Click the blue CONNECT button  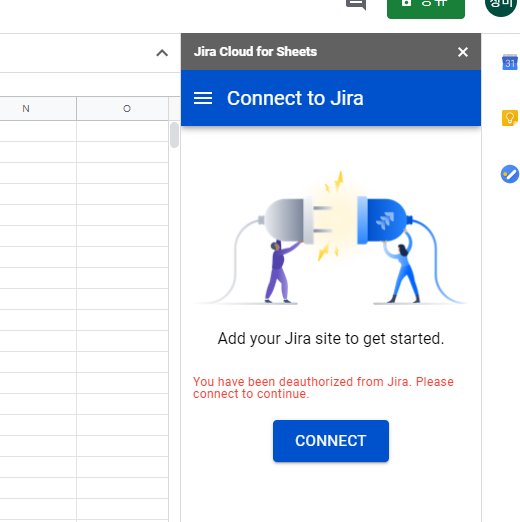(x=331, y=441)
